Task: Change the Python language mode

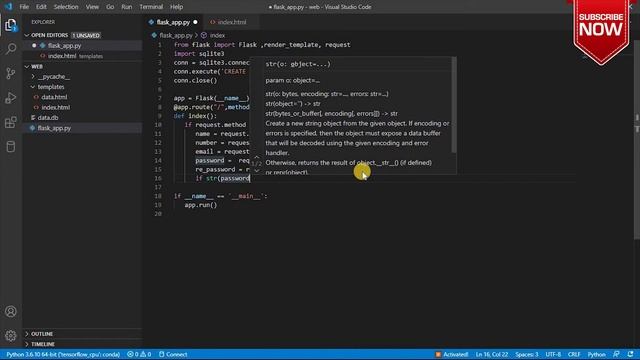Action: (596, 354)
